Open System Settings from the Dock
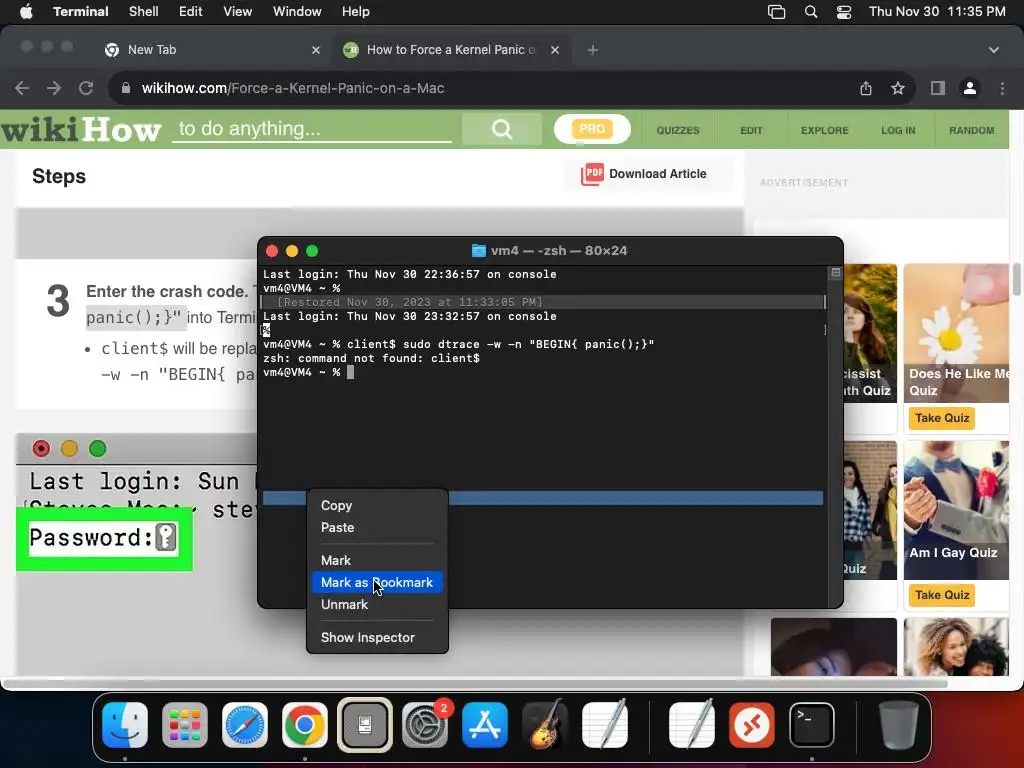The height and width of the screenshot is (768, 1024). (x=425, y=725)
